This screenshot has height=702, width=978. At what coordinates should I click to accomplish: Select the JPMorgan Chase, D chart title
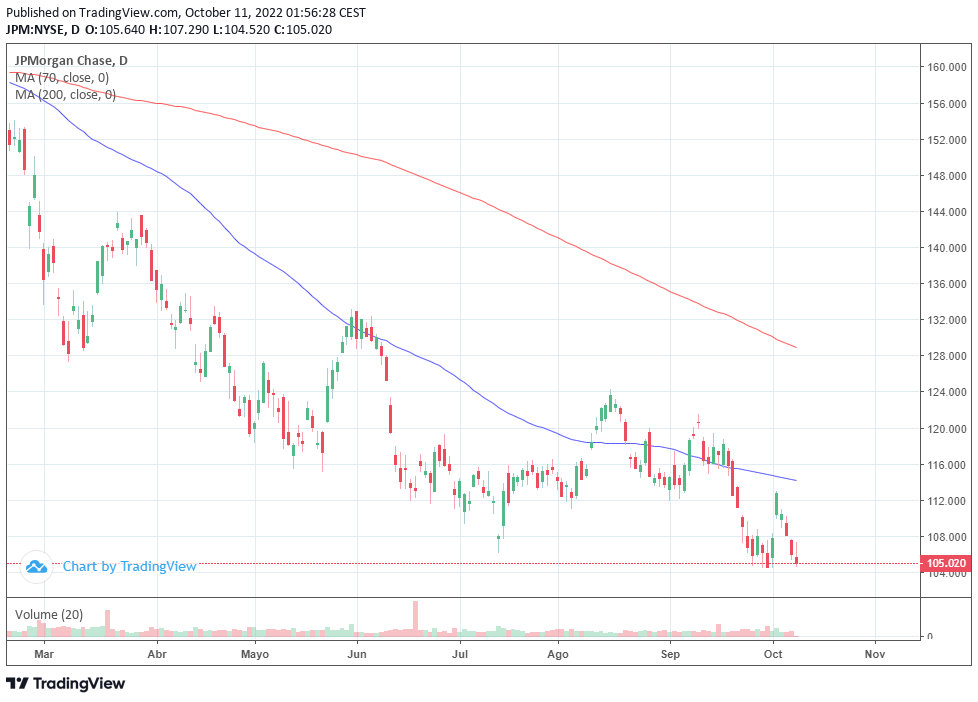(71, 61)
